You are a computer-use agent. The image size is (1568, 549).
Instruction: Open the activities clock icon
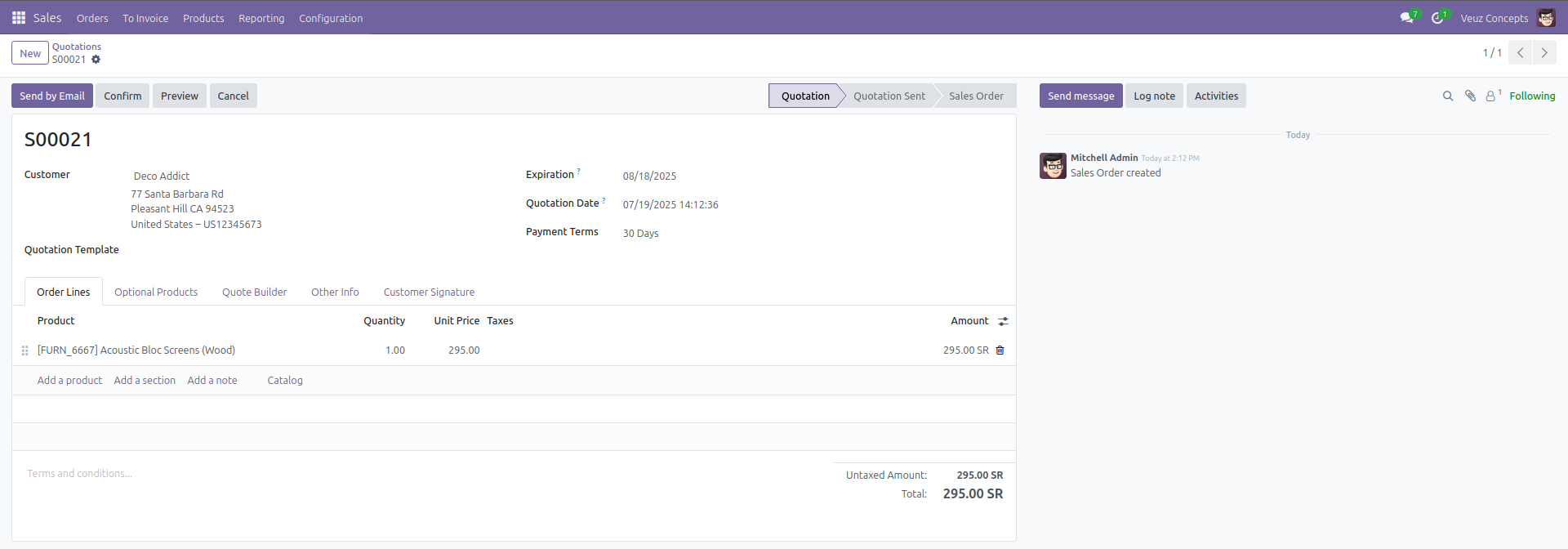(x=1437, y=18)
